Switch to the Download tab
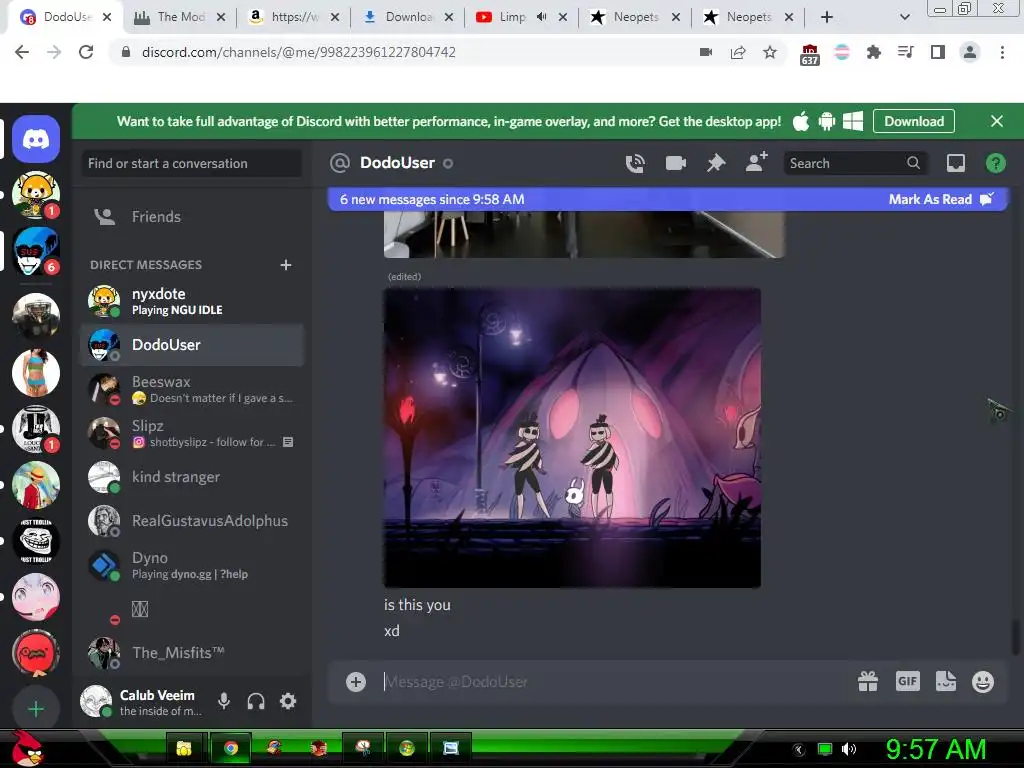 [x=408, y=17]
